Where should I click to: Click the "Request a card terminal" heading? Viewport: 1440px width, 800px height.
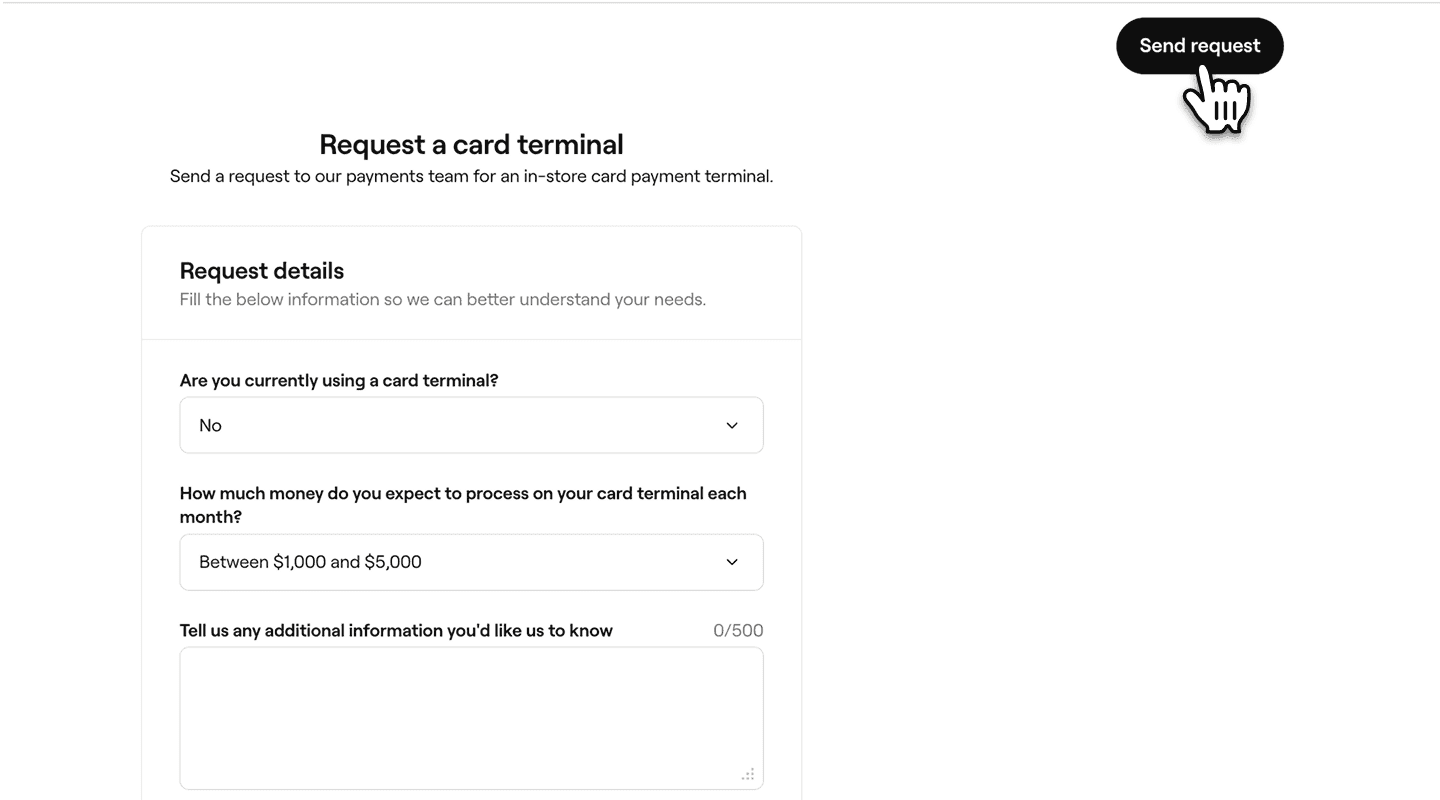coord(471,145)
